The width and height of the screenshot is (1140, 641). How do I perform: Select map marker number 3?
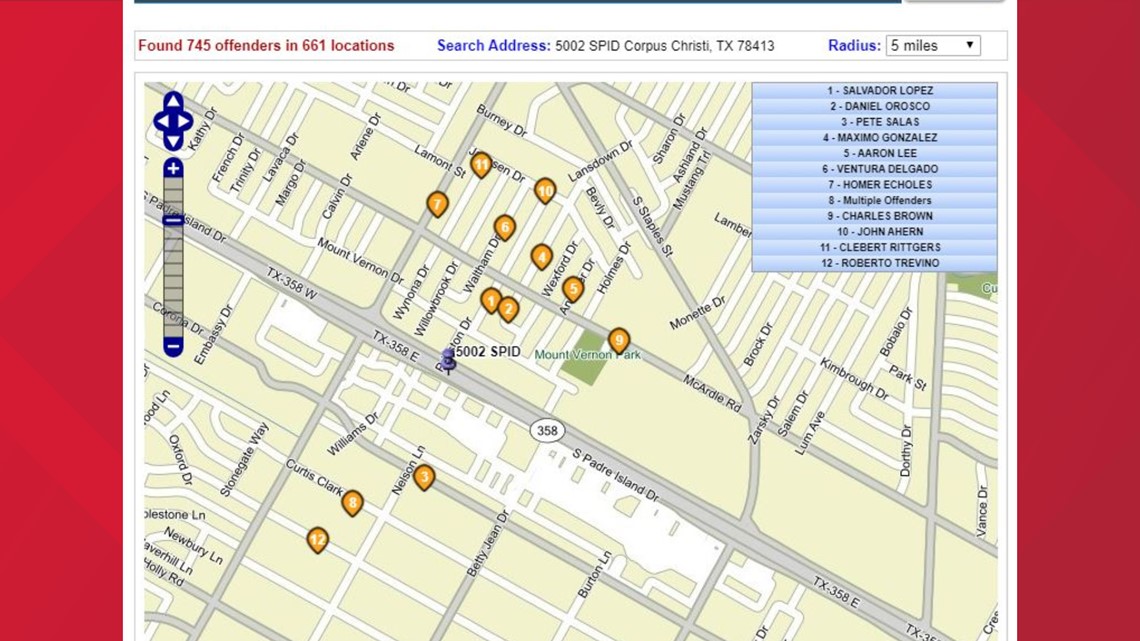424,477
